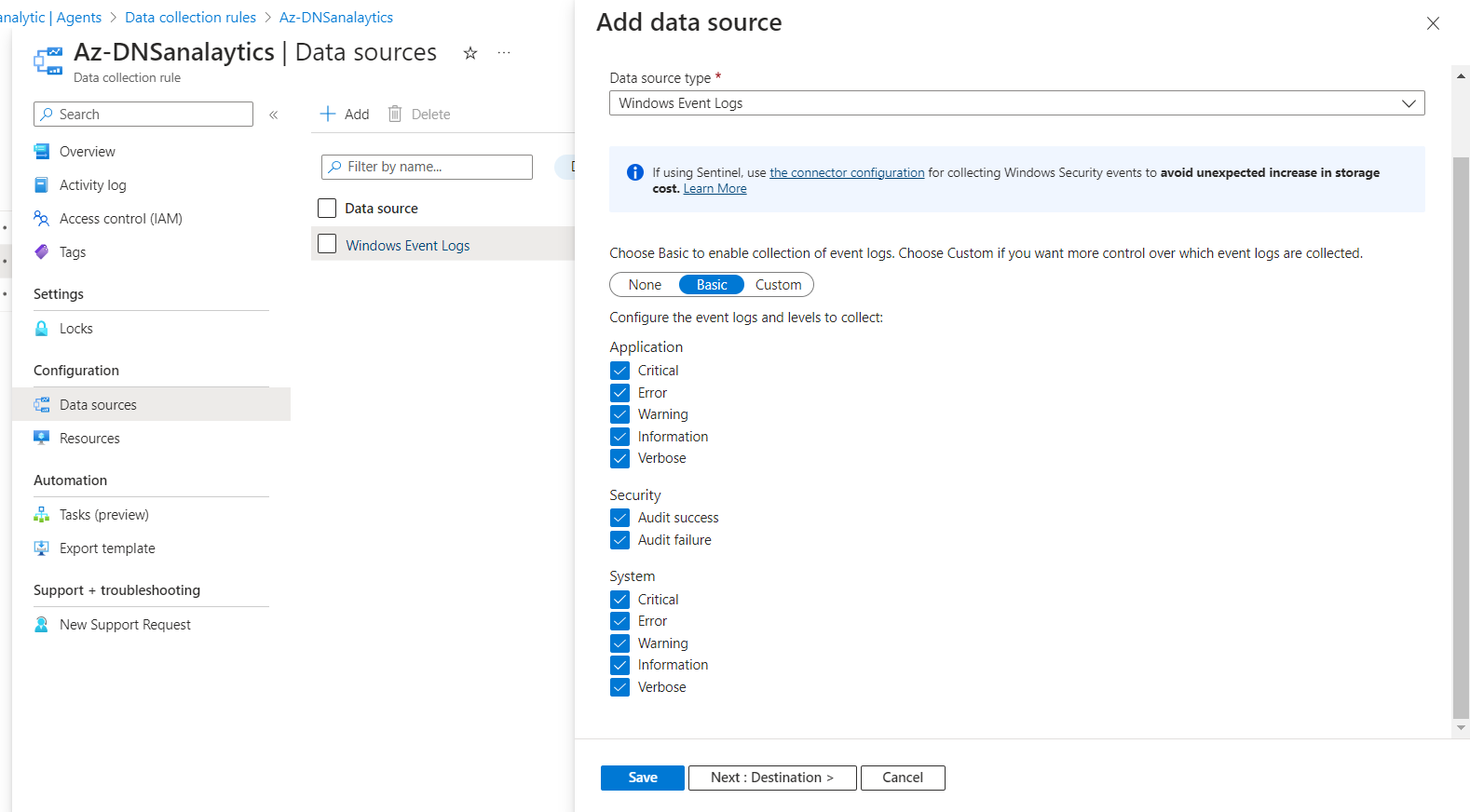
Task: Open the Learn More link
Action: (x=715, y=188)
